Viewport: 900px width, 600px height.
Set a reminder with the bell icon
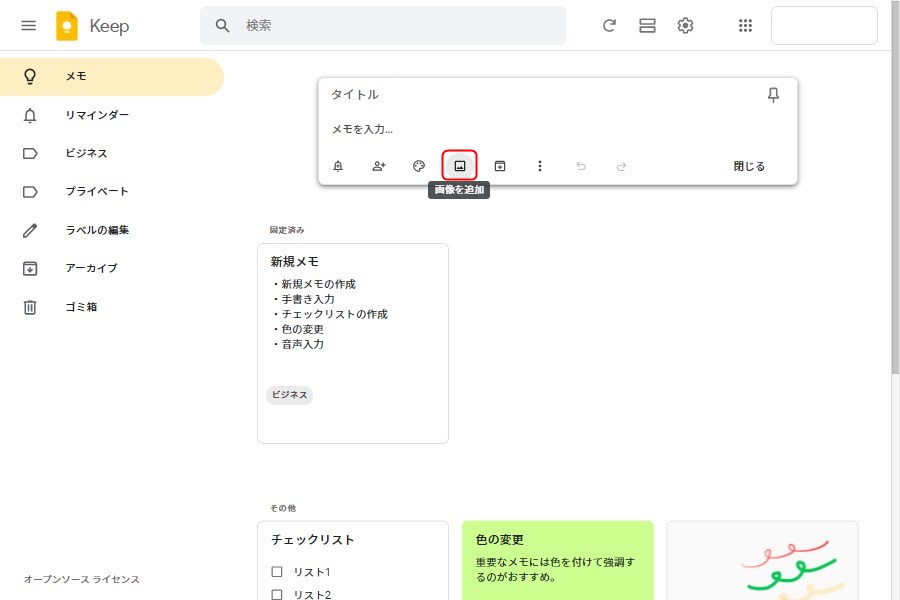tap(338, 166)
